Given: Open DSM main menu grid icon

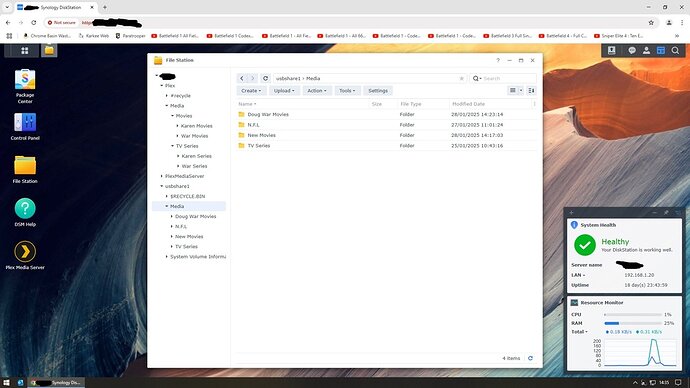Looking at the screenshot, I should (25, 51).
